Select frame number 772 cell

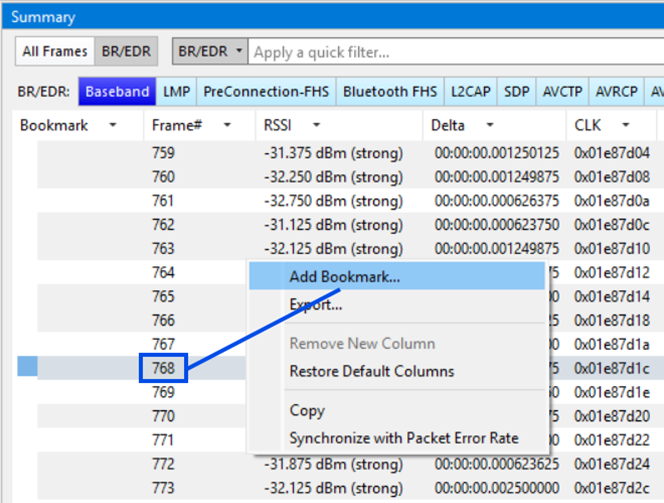coord(163,464)
